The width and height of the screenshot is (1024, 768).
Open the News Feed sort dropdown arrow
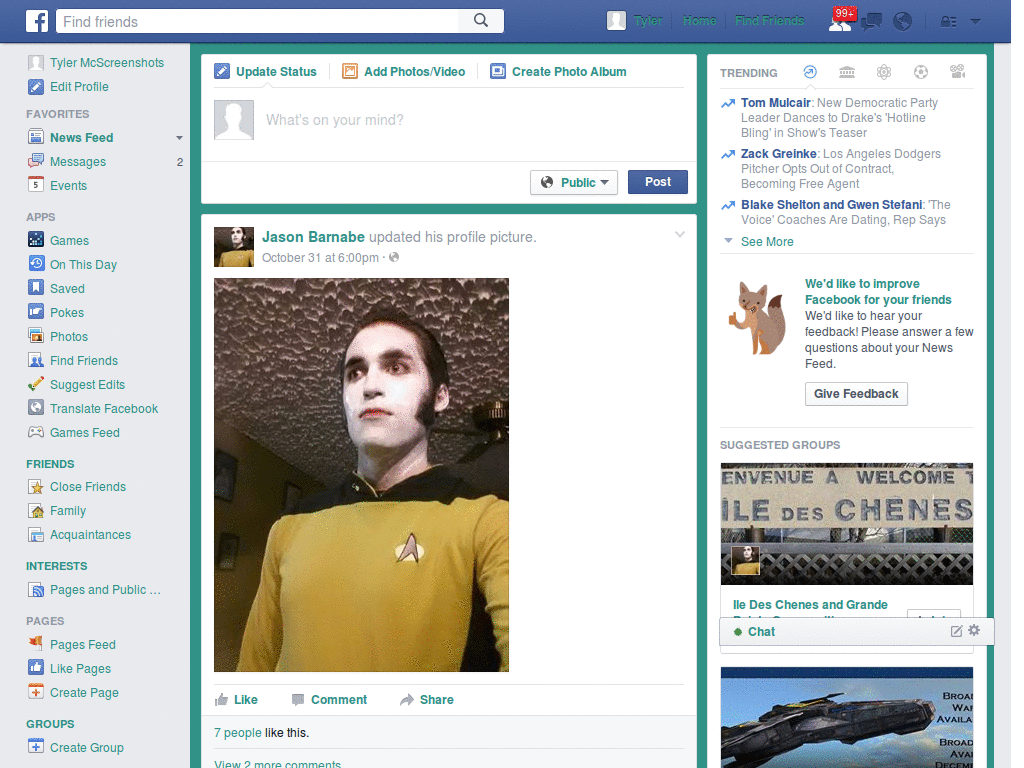click(x=179, y=138)
